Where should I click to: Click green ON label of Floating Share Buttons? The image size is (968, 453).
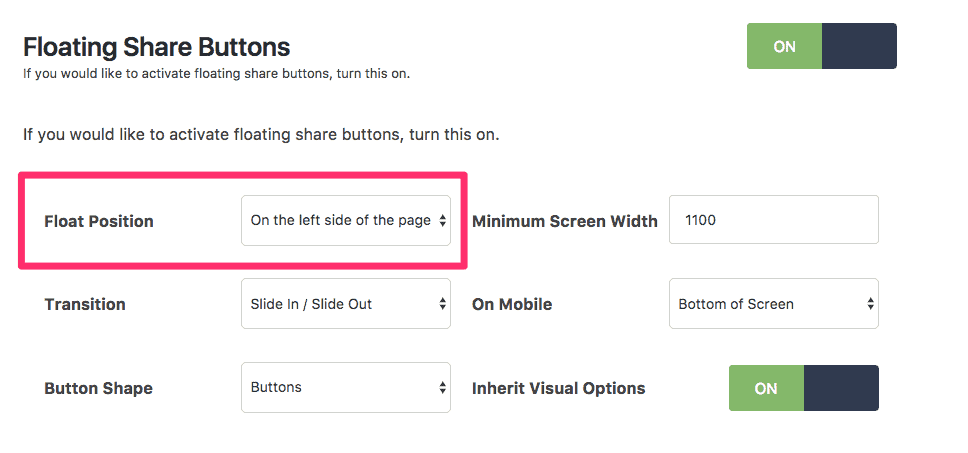click(784, 46)
